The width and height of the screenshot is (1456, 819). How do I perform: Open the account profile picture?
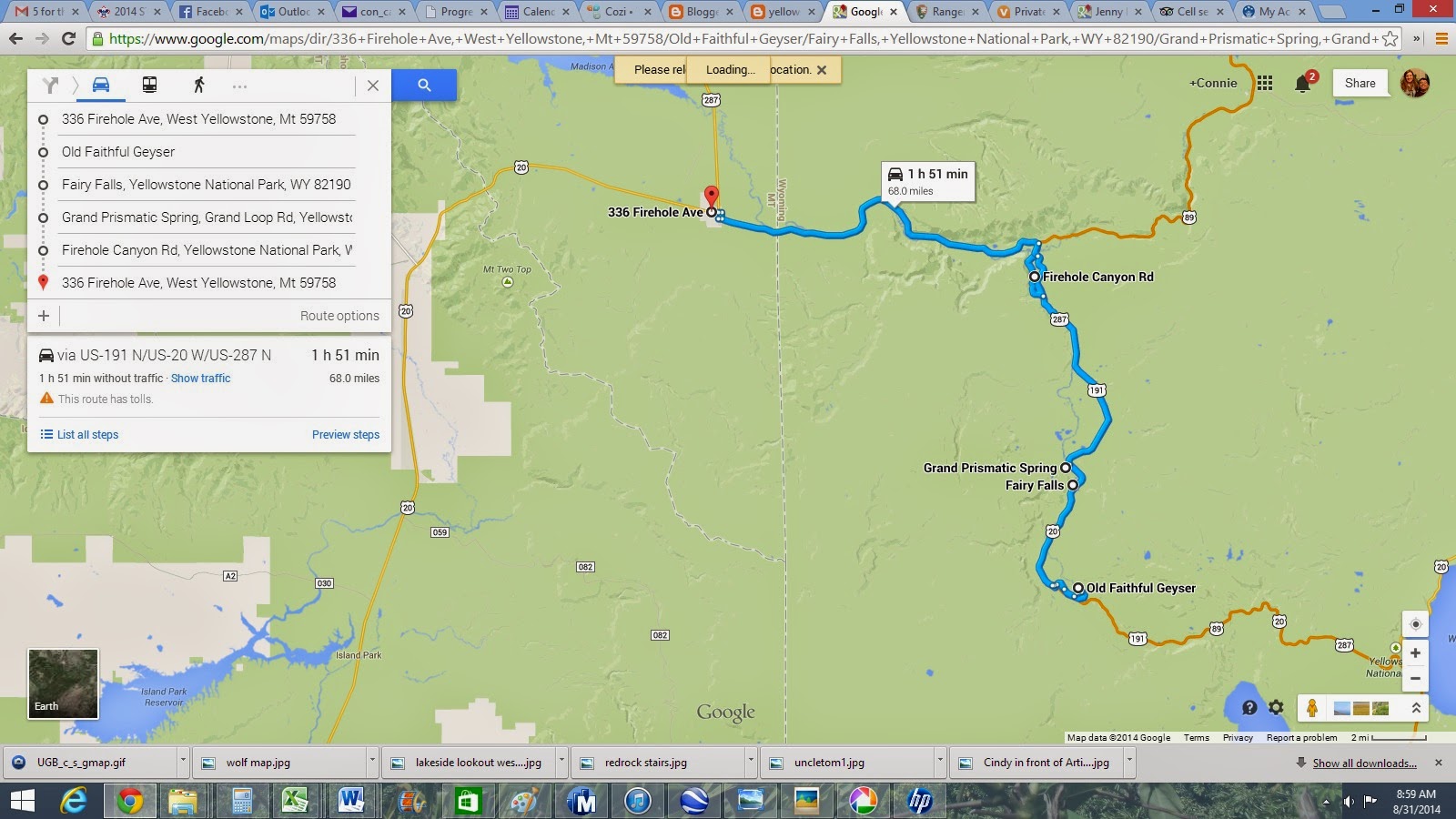[x=1415, y=83]
